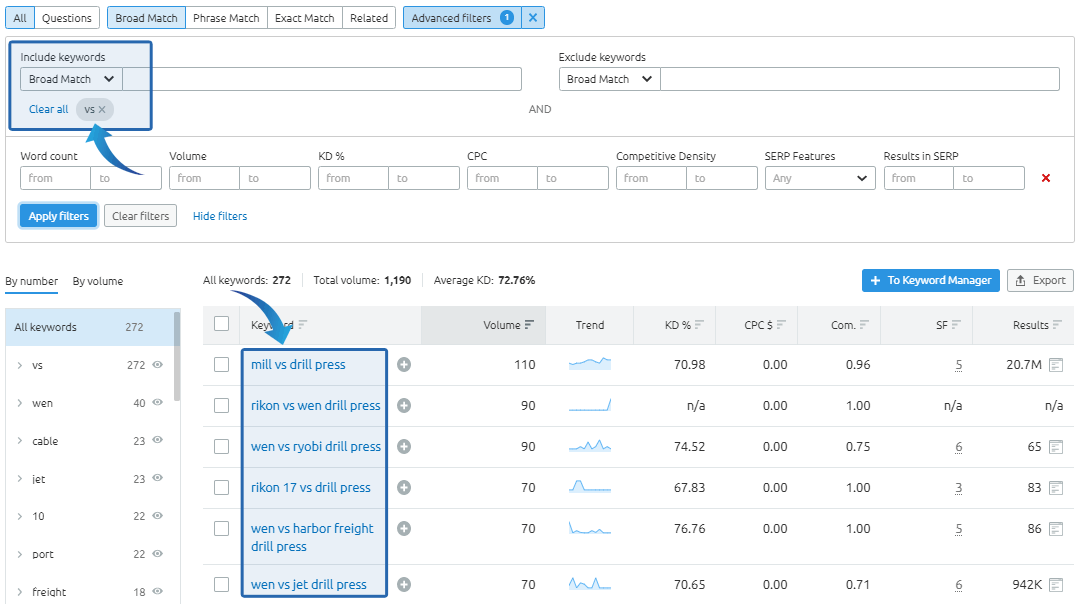Click the Include keywords text field
The image size is (1082, 604).
[x=322, y=79]
